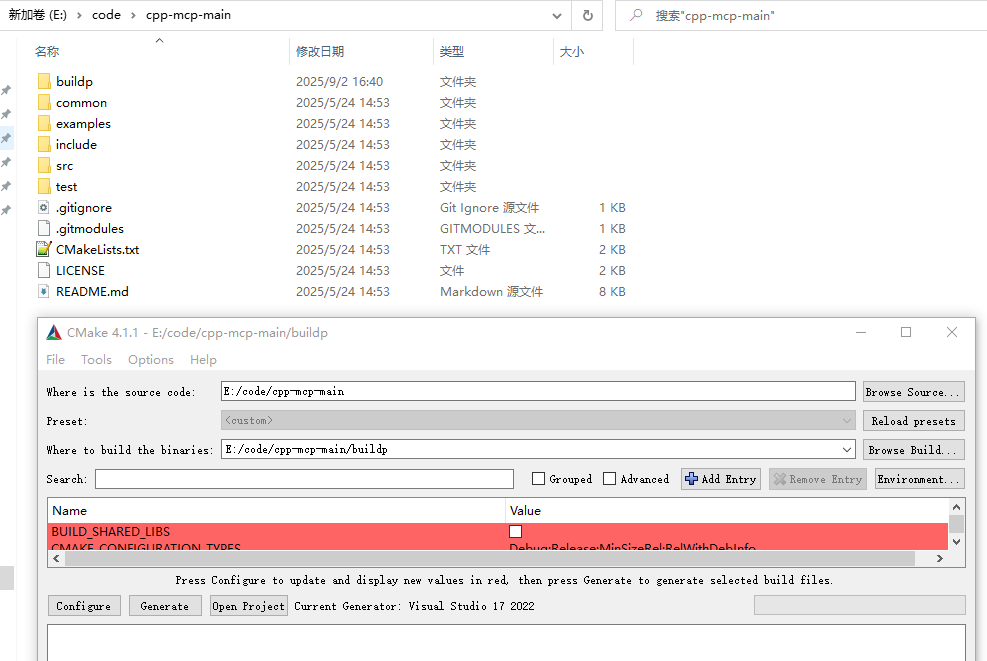This screenshot has height=661, width=987.
Task: Click the horizontal scrollbar thumb in cache list
Action: 490,558
